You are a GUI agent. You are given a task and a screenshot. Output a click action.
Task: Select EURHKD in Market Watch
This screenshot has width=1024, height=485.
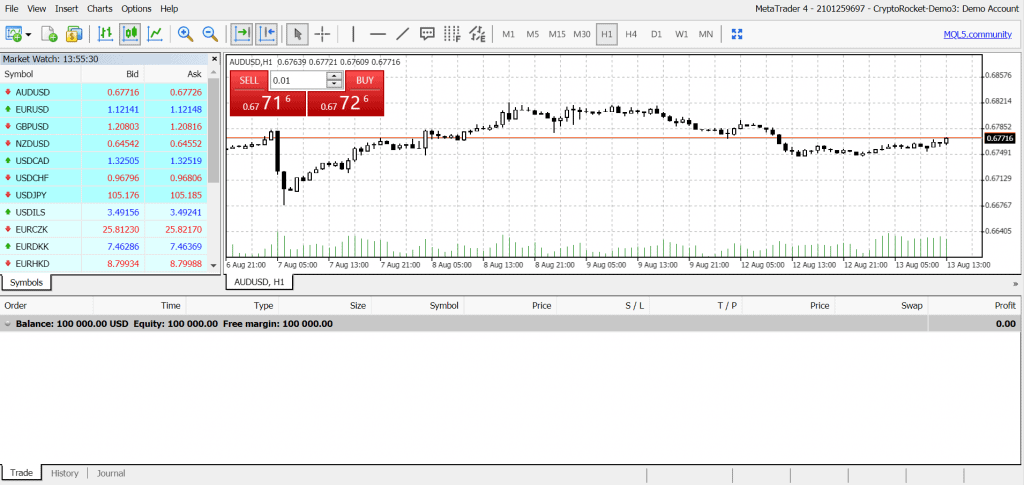[x=104, y=263]
